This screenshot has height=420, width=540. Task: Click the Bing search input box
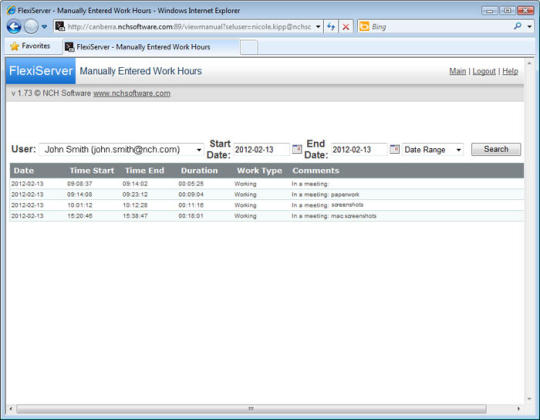pyautogui.click(x=441, y=27)
